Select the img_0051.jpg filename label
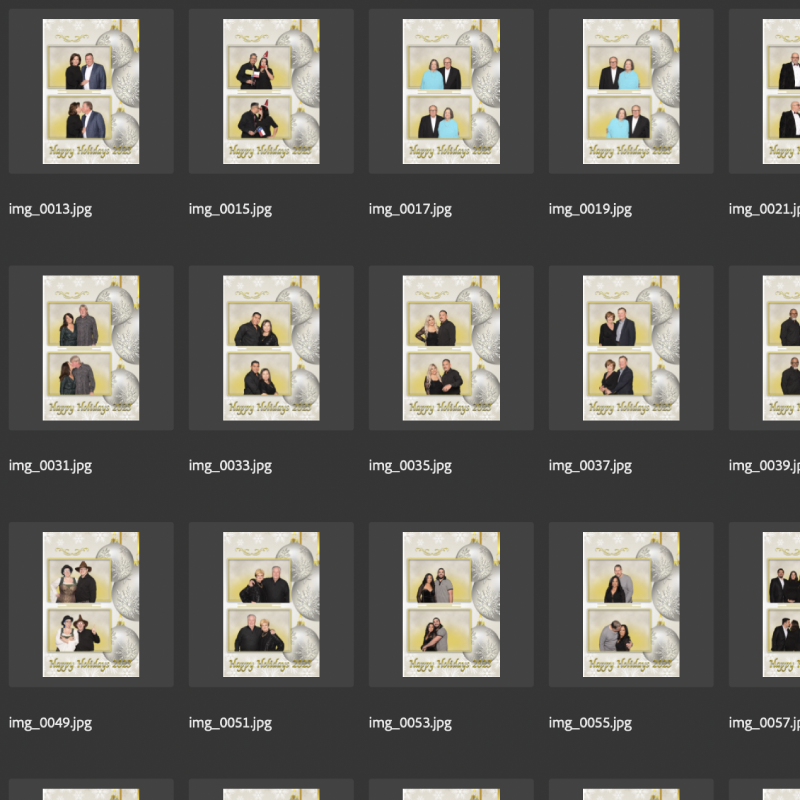This screenshot has height=800, width=800. (230, 722)
